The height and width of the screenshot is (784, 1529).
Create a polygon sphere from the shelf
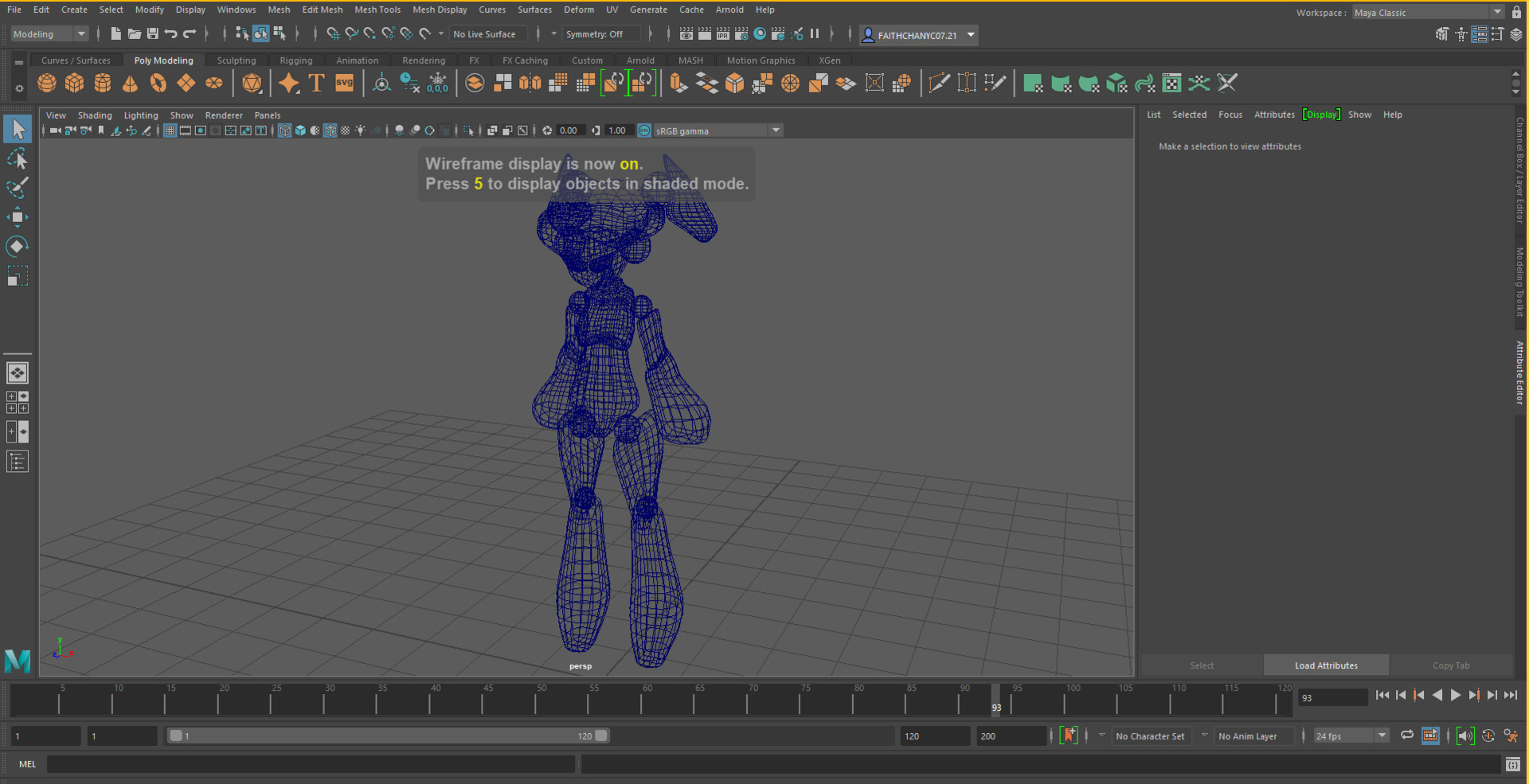46,83
